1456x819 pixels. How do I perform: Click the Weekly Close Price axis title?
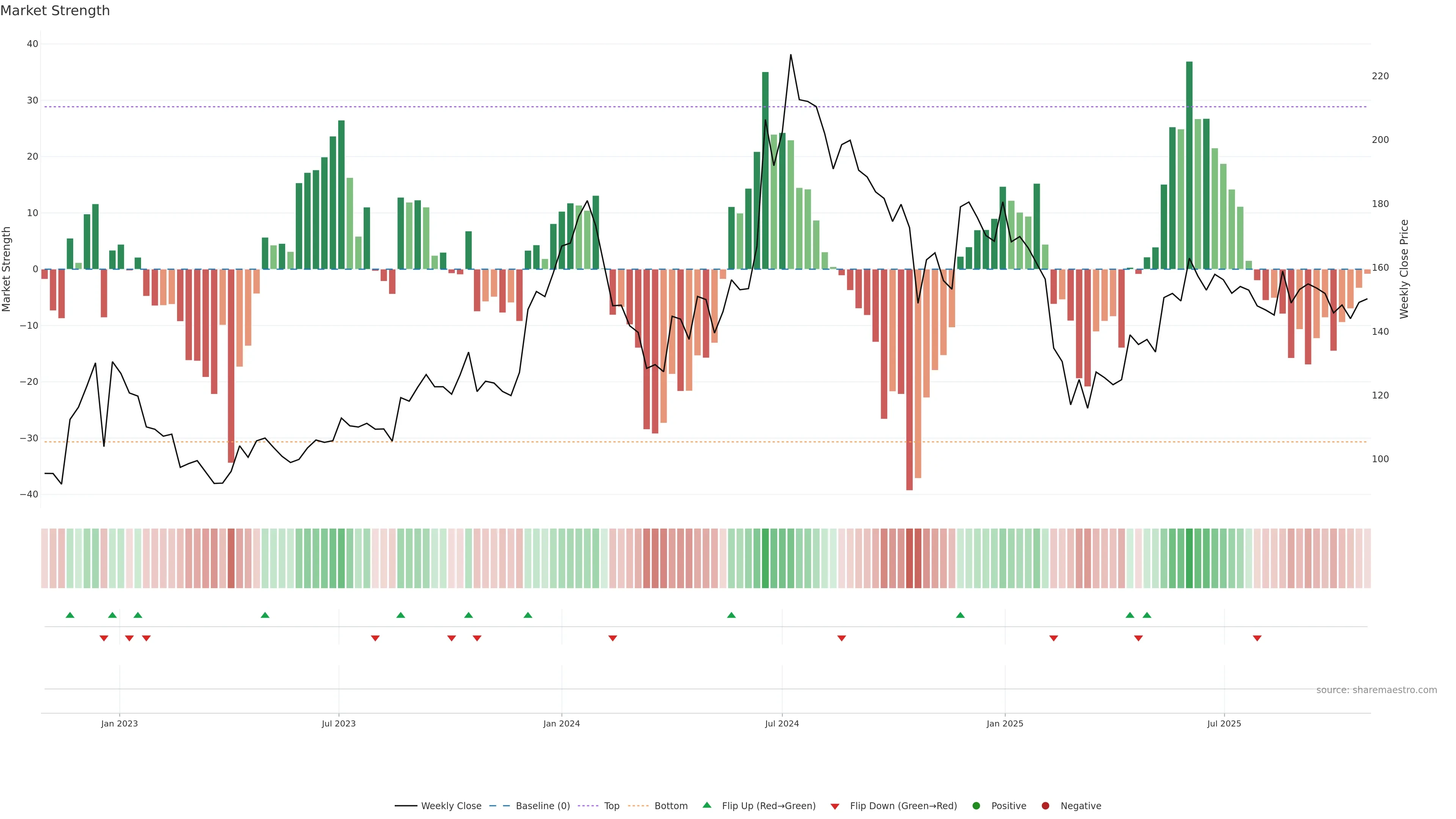pyautogui.click(x=1404, y=269)
